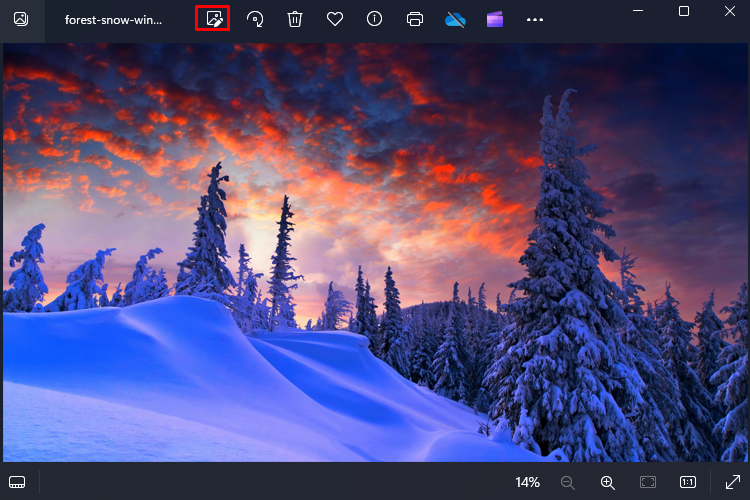
Task: Maximize the Photos window
Action: (684, 11)
